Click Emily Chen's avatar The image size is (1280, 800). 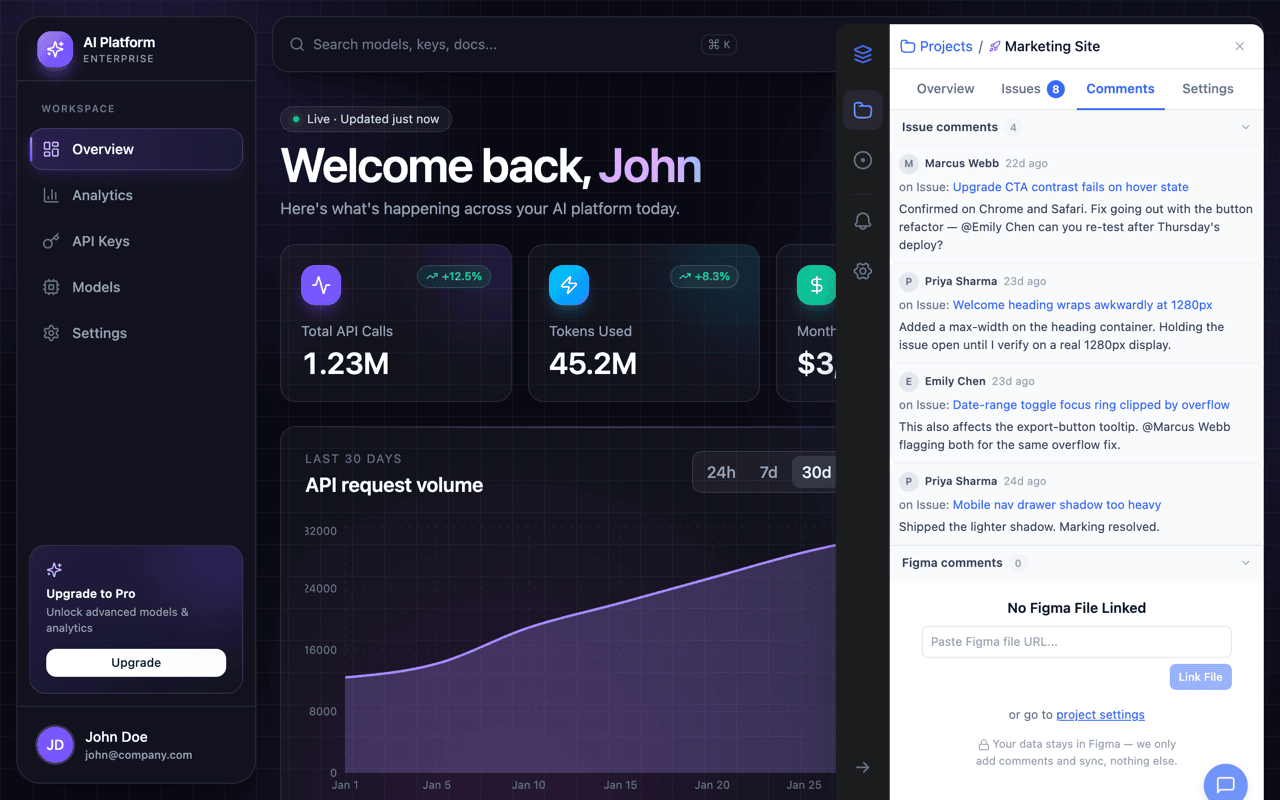[x=908, y=381]
